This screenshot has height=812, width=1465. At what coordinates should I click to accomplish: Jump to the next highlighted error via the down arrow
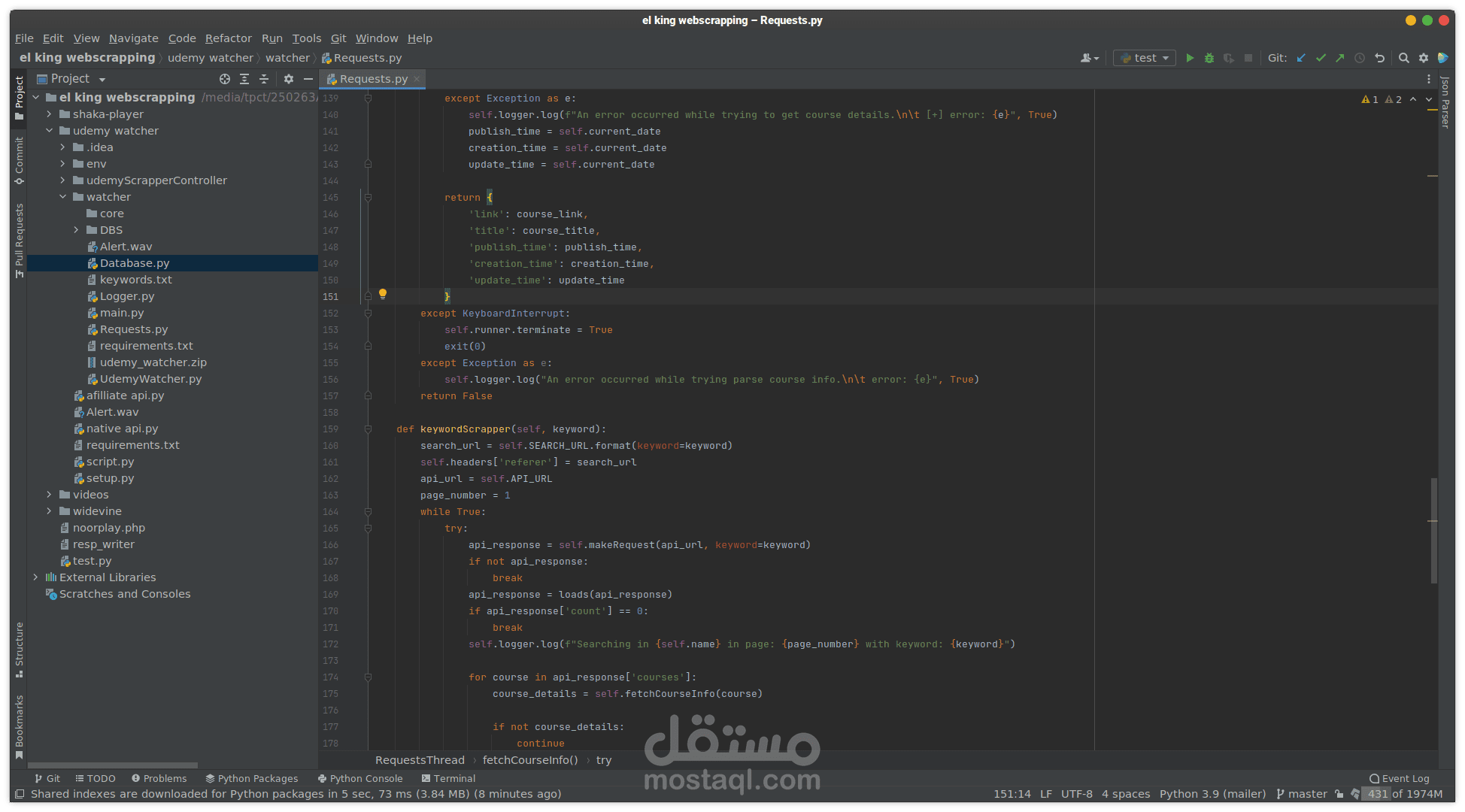pyautogui.click(x=1429, y=99)
